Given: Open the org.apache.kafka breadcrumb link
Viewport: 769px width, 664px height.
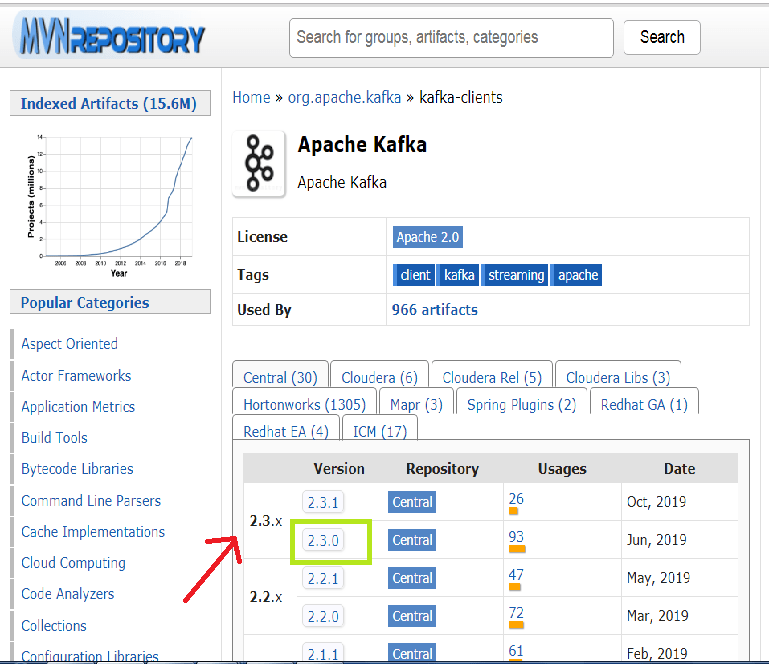Looking at the screenshot, I should click(344, 98).
